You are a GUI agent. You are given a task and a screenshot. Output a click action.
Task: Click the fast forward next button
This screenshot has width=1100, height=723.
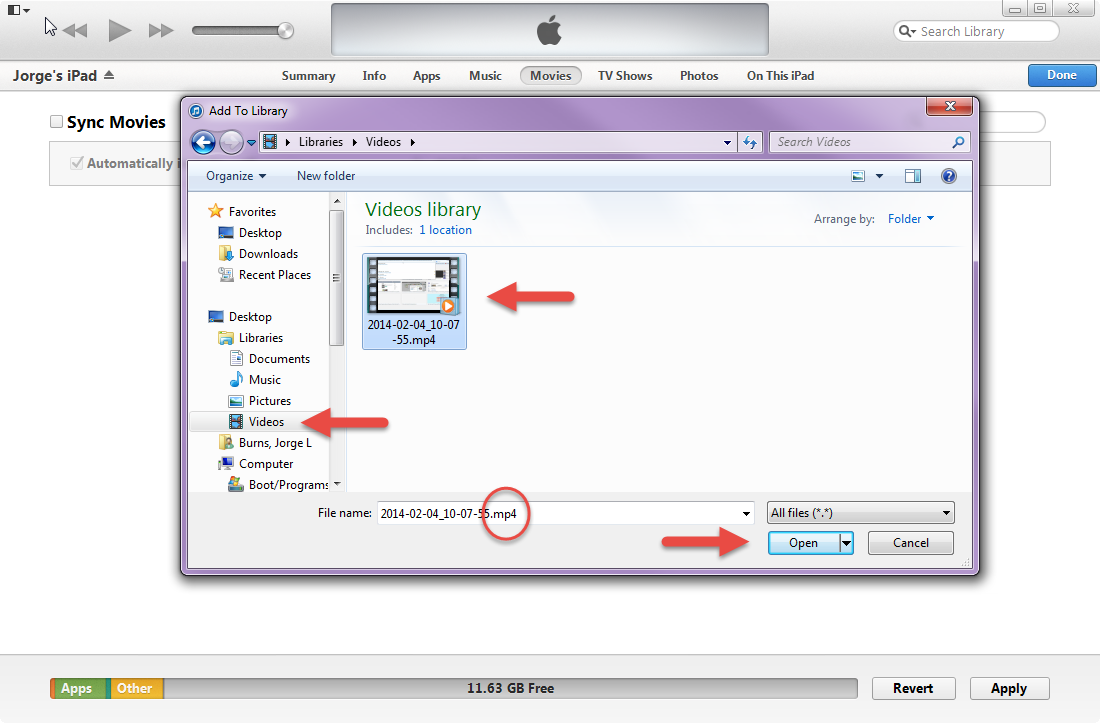[x=161, y=31]
